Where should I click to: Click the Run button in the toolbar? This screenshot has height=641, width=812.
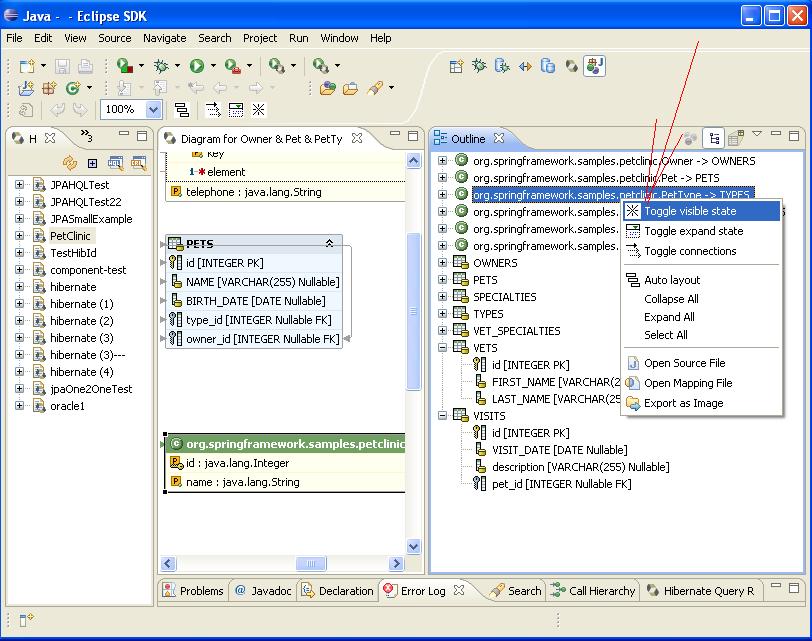pos(197,66)
